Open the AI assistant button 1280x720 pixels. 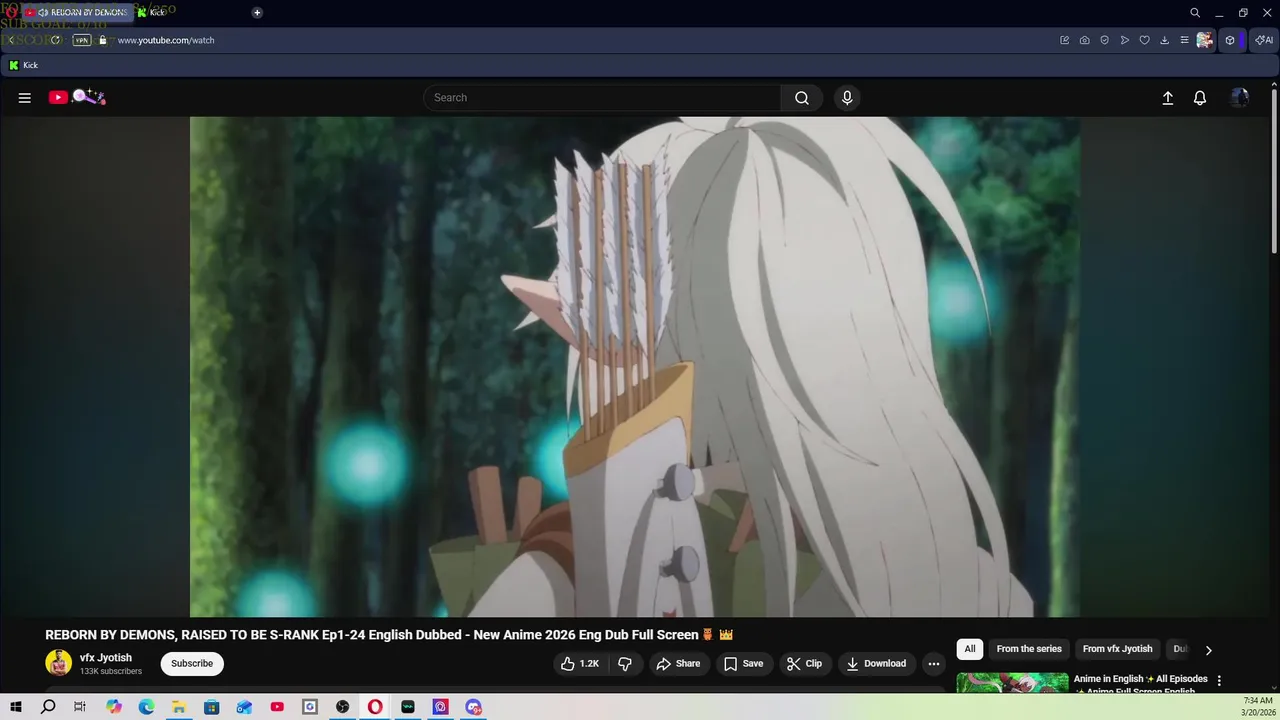1265,40
